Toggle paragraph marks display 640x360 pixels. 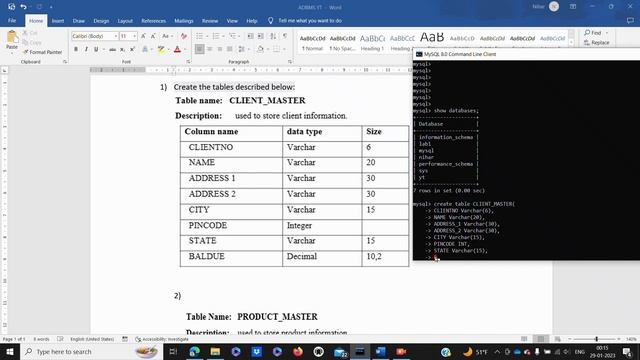pyautogui.click(x=285, y=36)
